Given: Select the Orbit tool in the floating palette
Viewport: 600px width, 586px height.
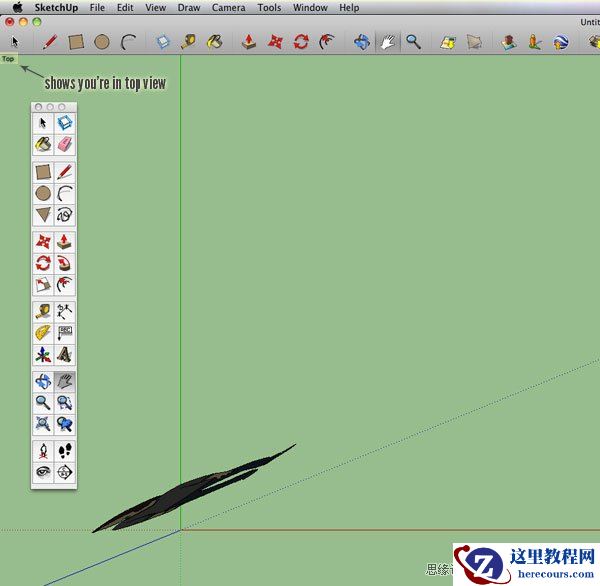Looking at the screenshot, I should pyautogui.click(x=43, y=382).
